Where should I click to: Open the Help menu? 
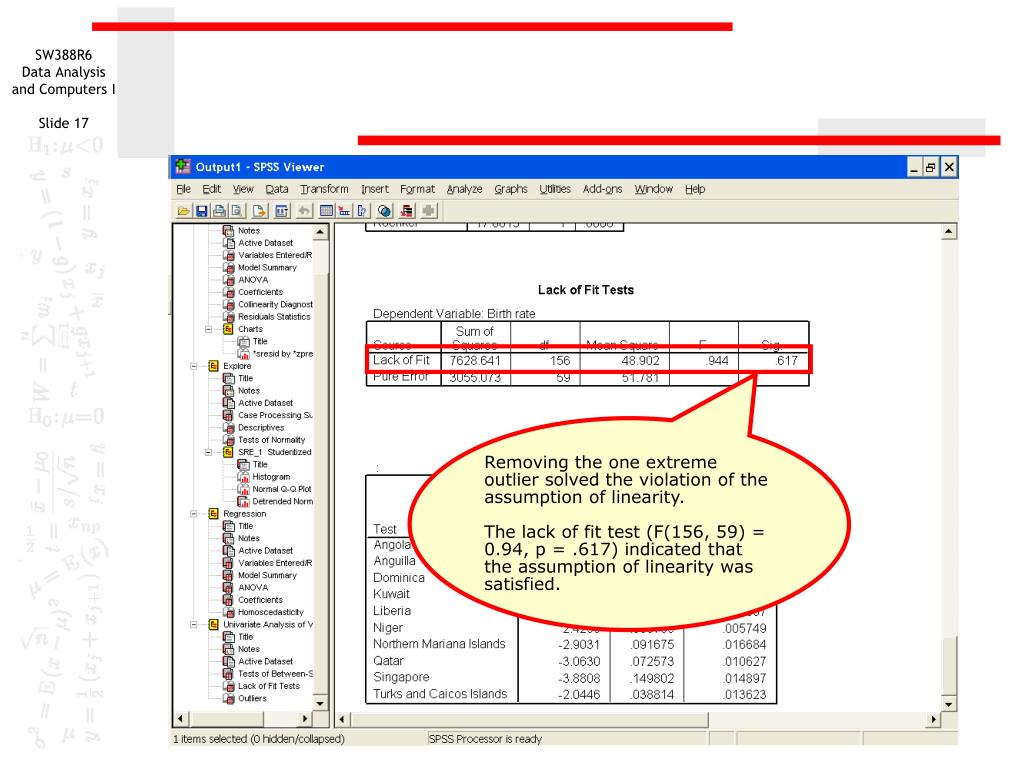pyautogui.click(x=695, y=189)
